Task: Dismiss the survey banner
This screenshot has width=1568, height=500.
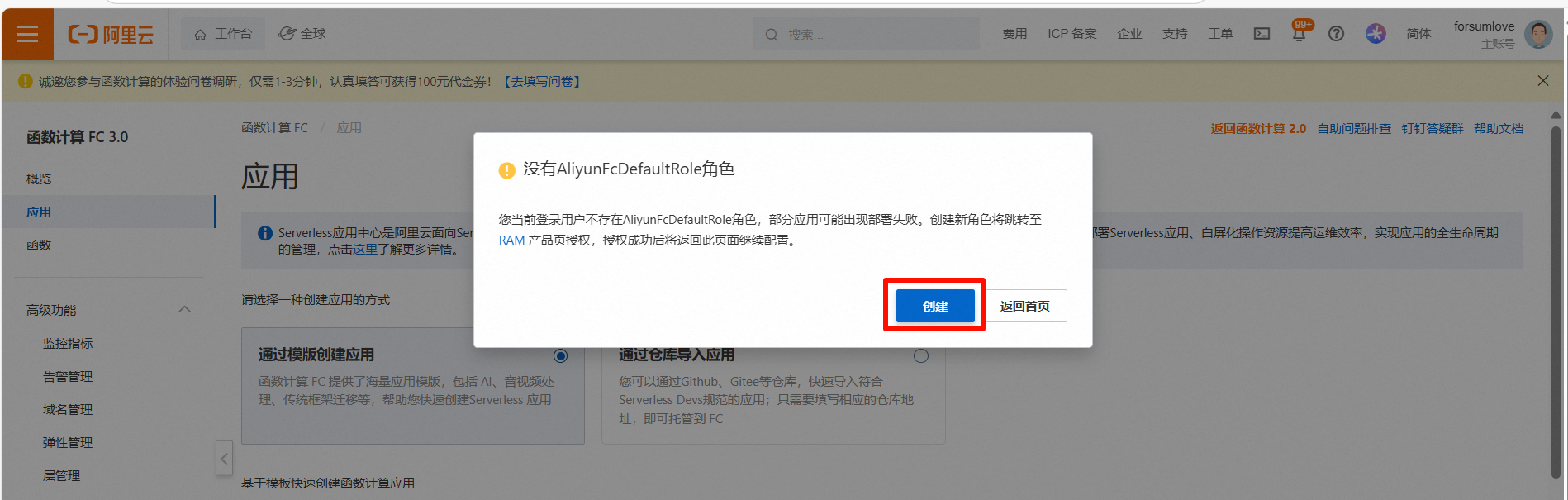Action: 1543,81
